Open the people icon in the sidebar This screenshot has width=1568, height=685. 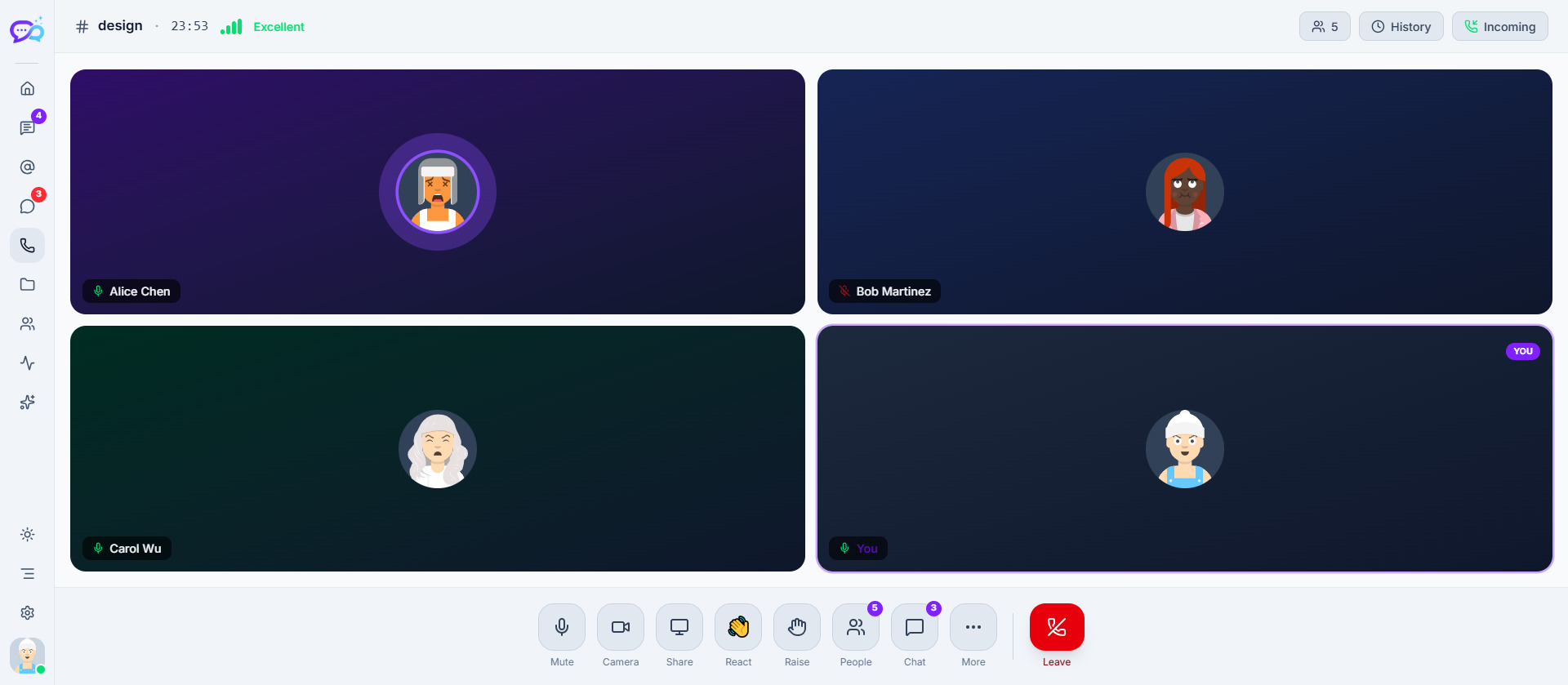27,323
